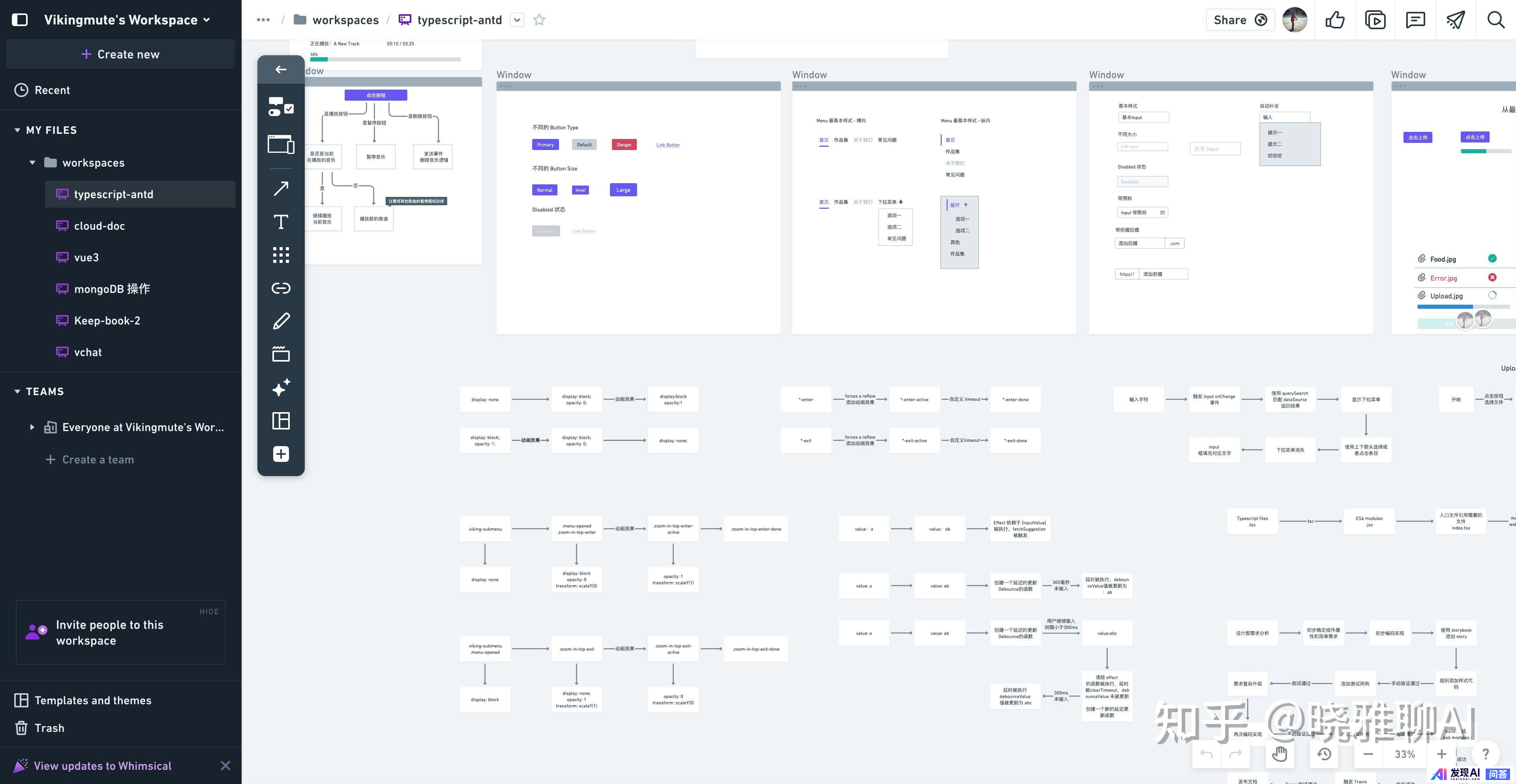Collapse the TEAMS section
1516x784 pixels.
coord(17,392)
